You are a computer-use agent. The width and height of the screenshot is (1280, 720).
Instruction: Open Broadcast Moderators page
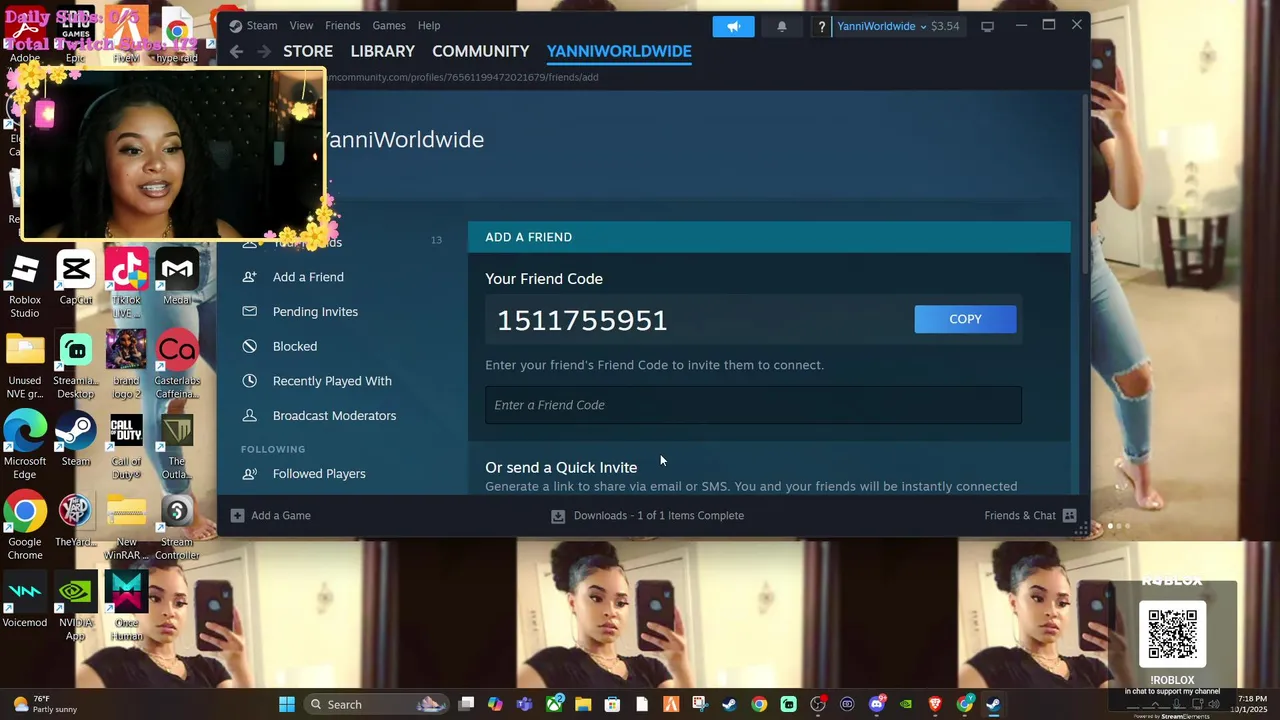coord(334,415)
